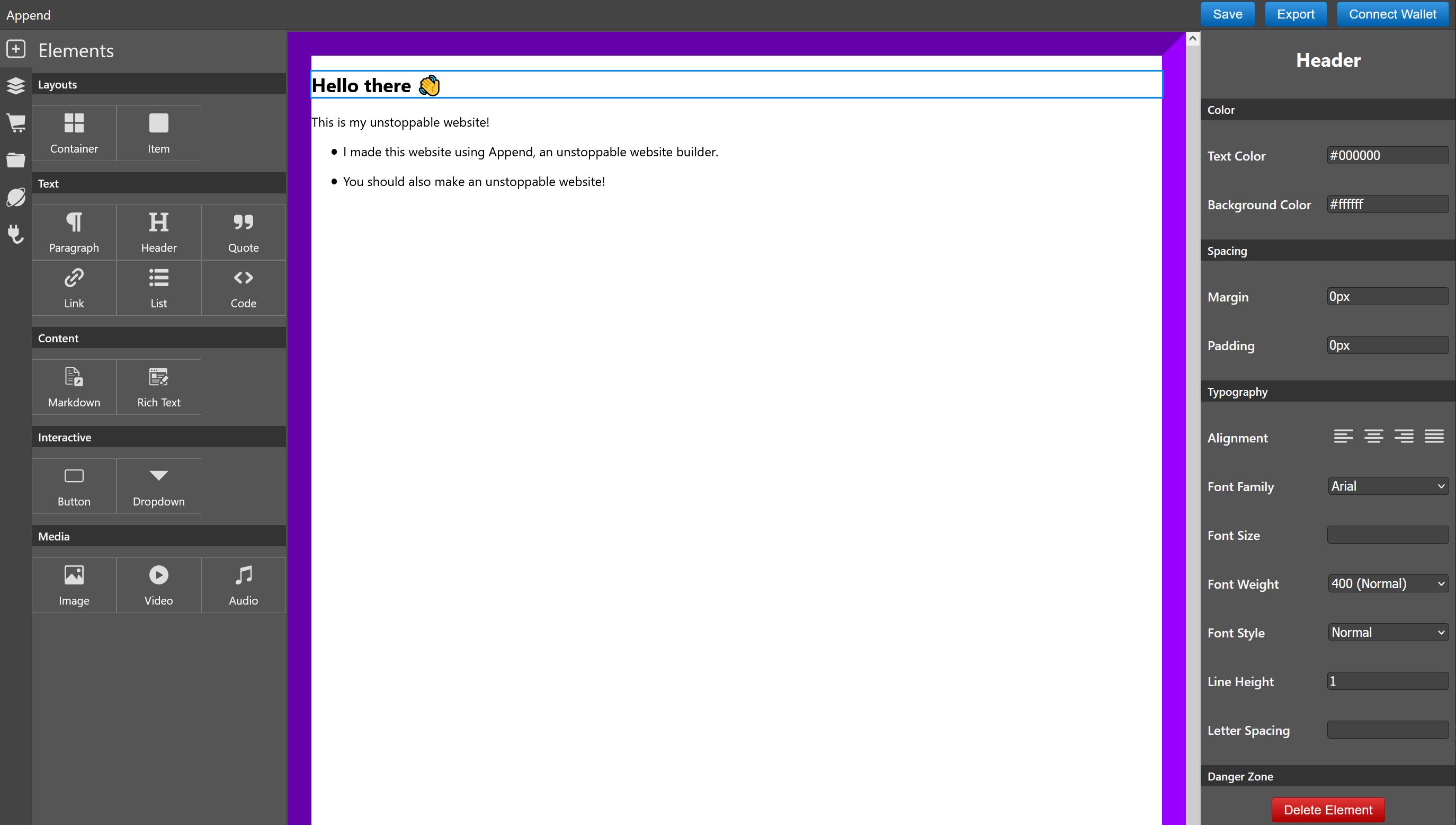This screenshot has height=825, width=1456.
Task: Add a Header text element
Action: point(158,232)
